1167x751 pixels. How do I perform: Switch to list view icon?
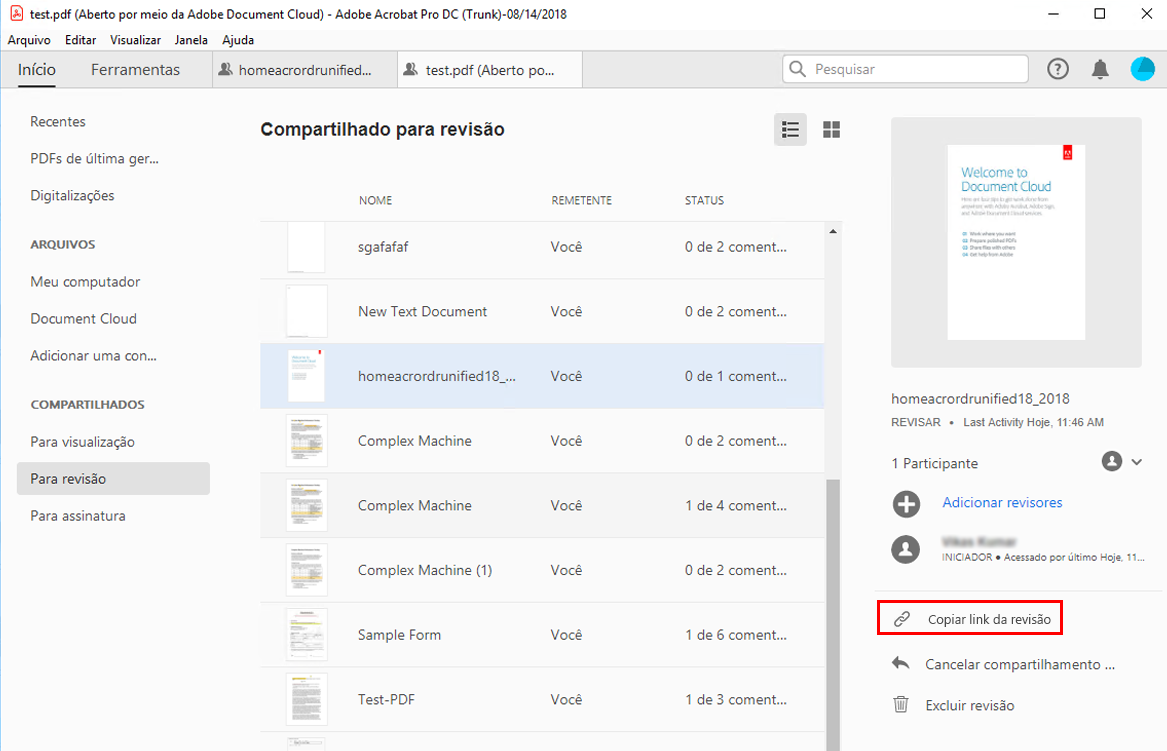[790, 130]
